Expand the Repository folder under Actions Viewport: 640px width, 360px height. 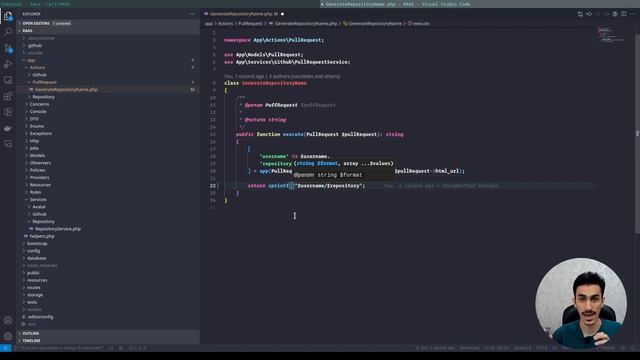point(44,97)
